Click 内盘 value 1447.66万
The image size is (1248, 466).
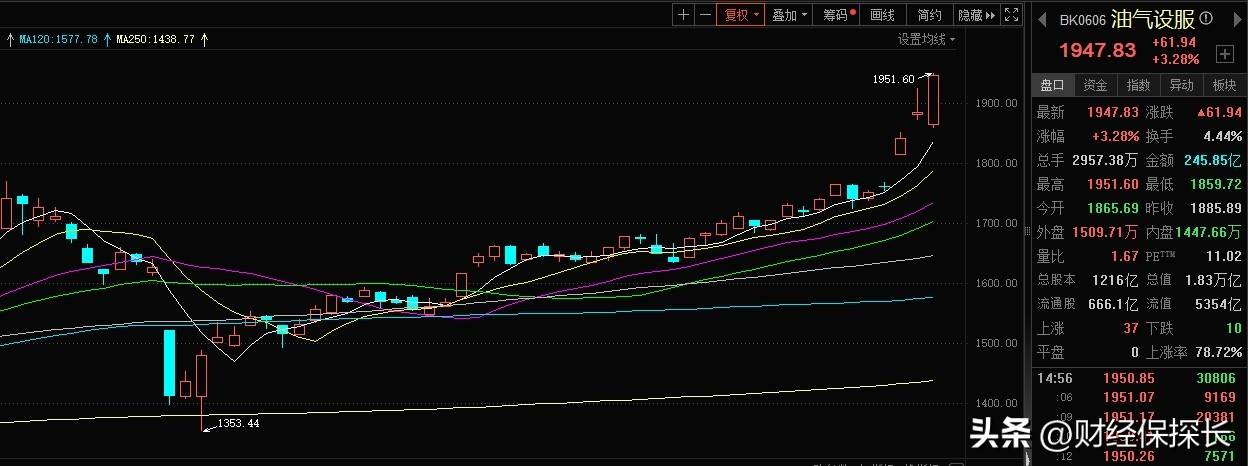[x=1208, y=232]
